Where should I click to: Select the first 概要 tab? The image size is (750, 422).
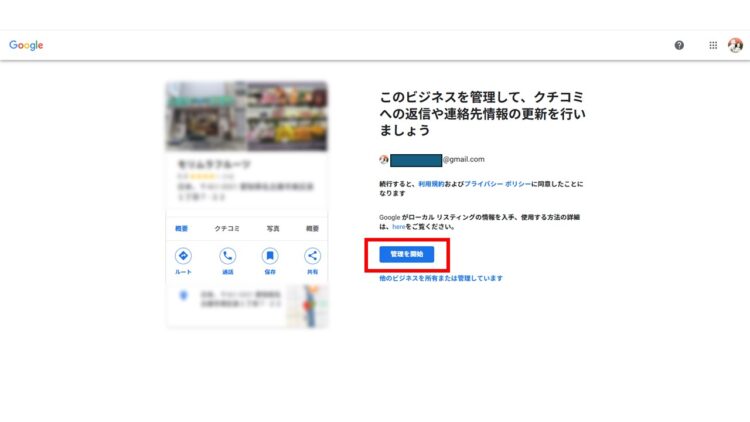[x=181, y=229]
